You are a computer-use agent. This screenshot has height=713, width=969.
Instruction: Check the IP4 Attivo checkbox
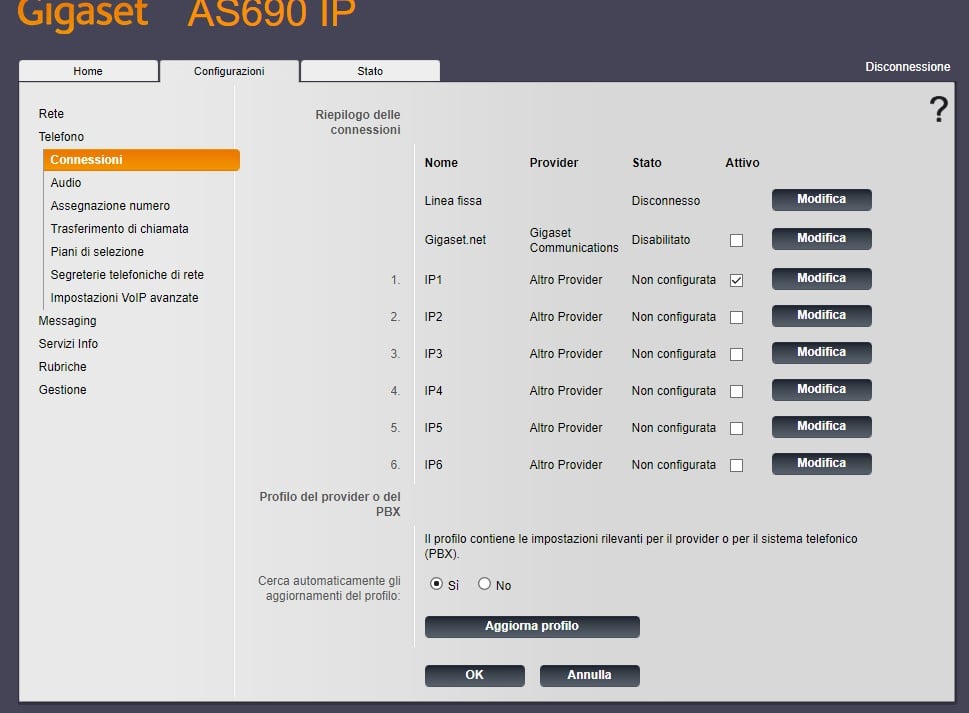click(736, 392)
